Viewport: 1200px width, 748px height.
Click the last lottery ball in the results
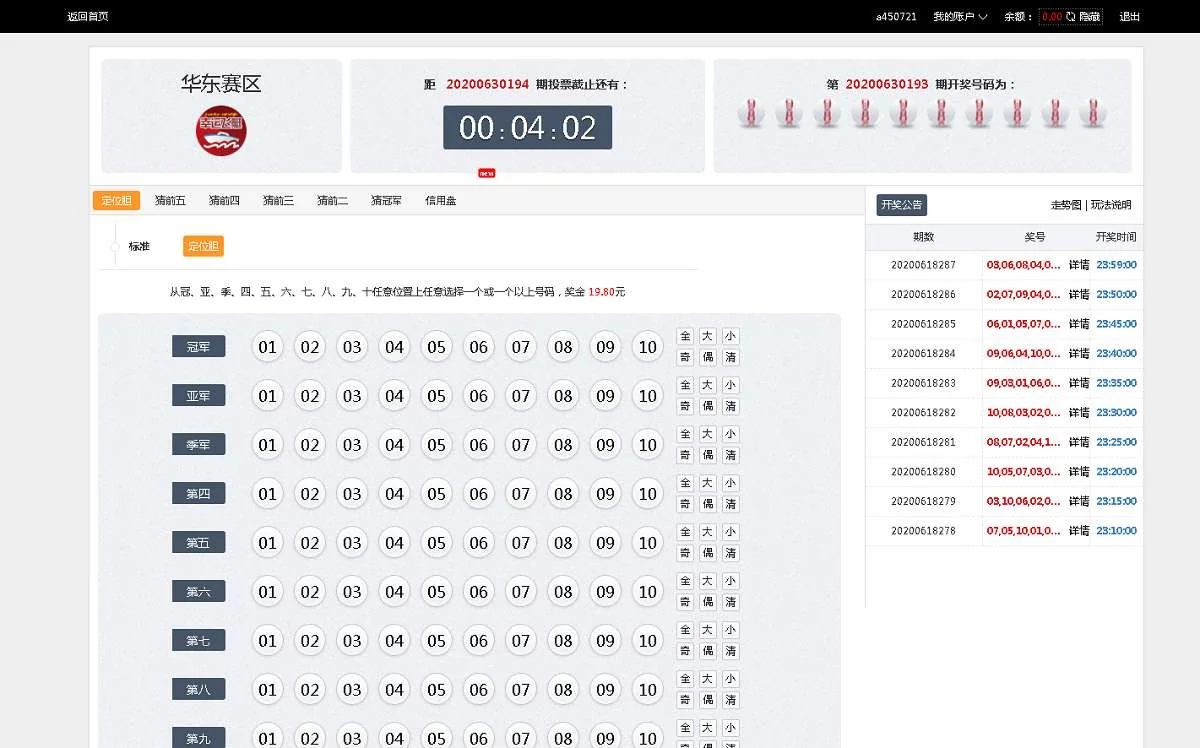point(1093,113)
